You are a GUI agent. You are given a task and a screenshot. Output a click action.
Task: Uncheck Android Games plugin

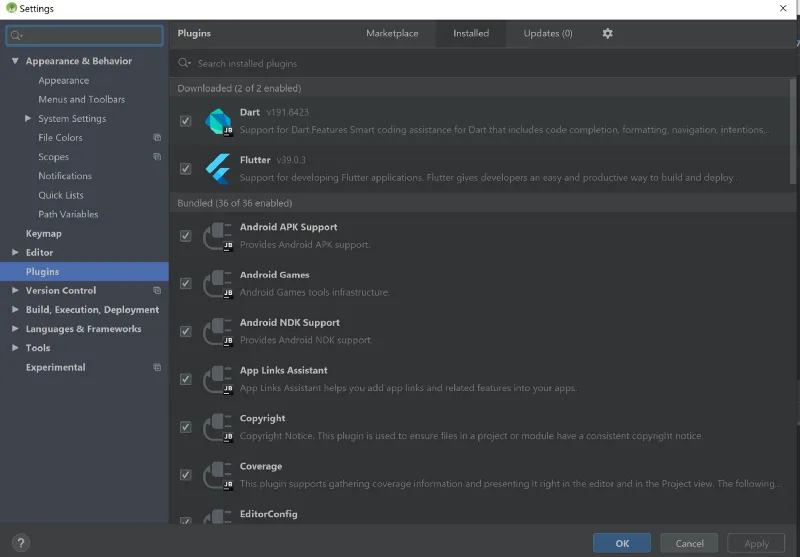coord(186,284)
